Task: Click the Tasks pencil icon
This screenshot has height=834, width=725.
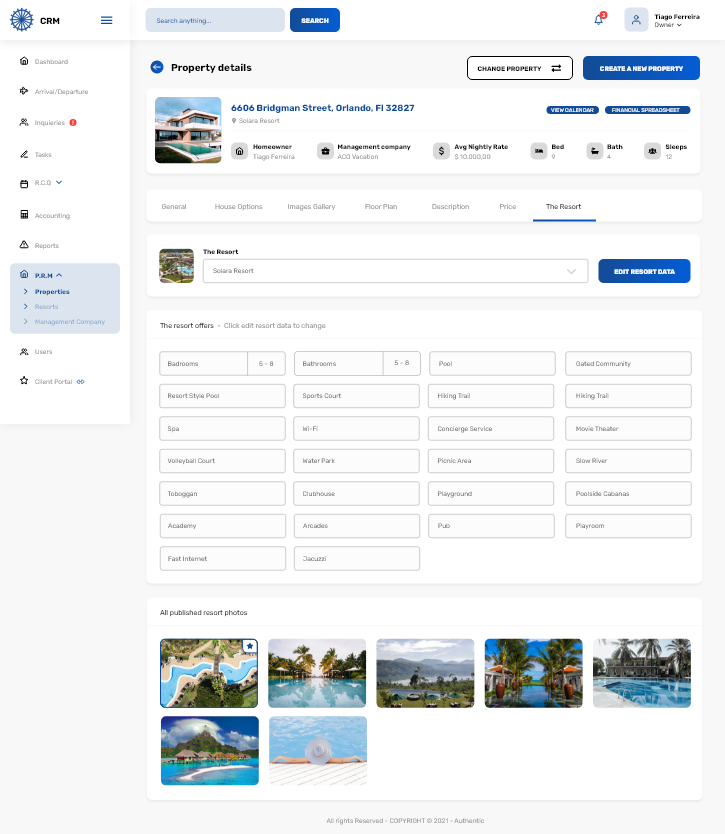Action: click(x=24, y=154)
